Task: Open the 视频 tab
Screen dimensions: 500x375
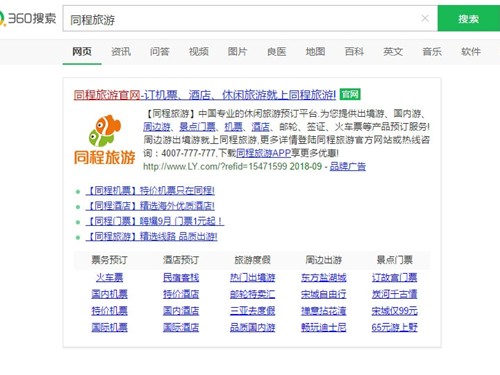Action: coord(199,52)
